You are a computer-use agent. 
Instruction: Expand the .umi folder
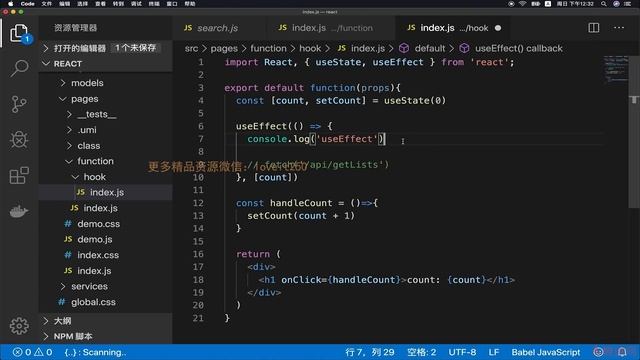tap(87, 130)
